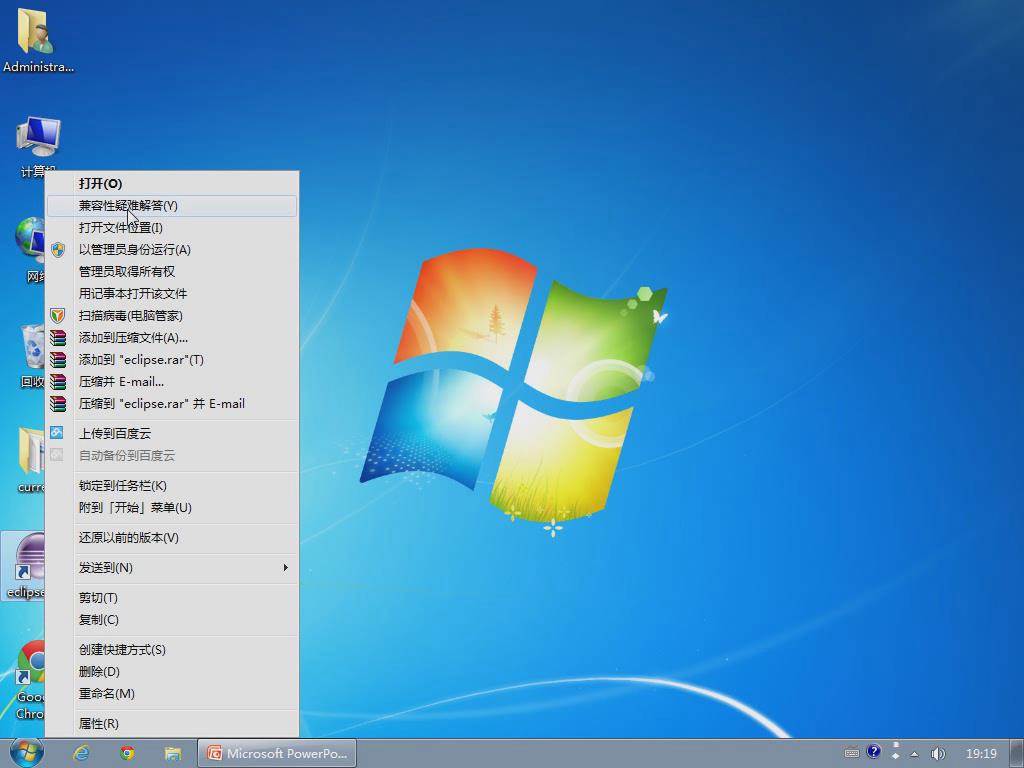1024x768 pixels.
Task: Choose 还原以前的版本(V)
Action: pos(172,537)
